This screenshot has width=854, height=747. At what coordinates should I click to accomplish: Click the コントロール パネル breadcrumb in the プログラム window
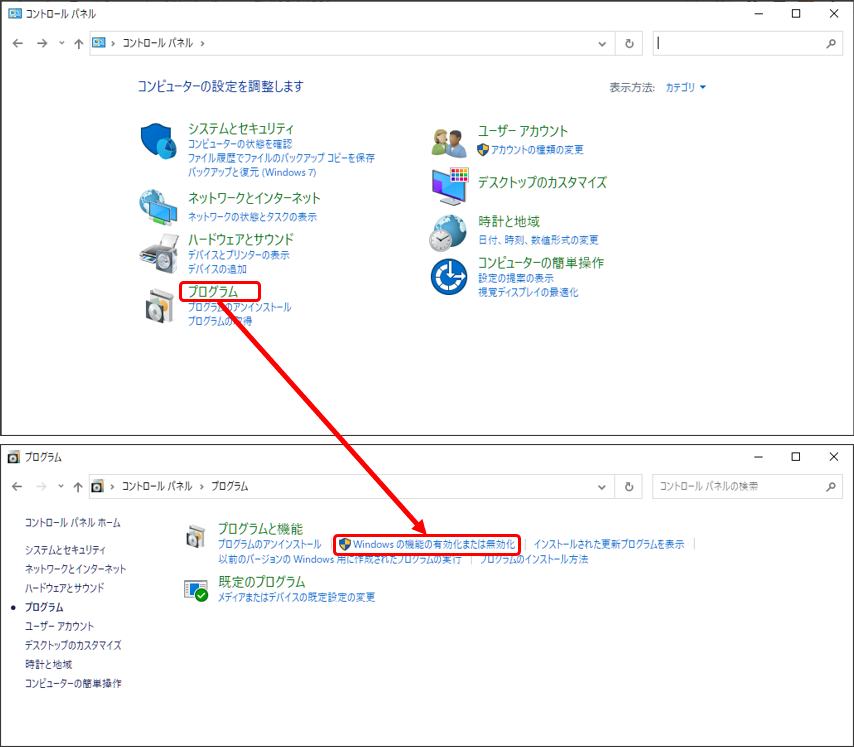[x=157, y=486]
